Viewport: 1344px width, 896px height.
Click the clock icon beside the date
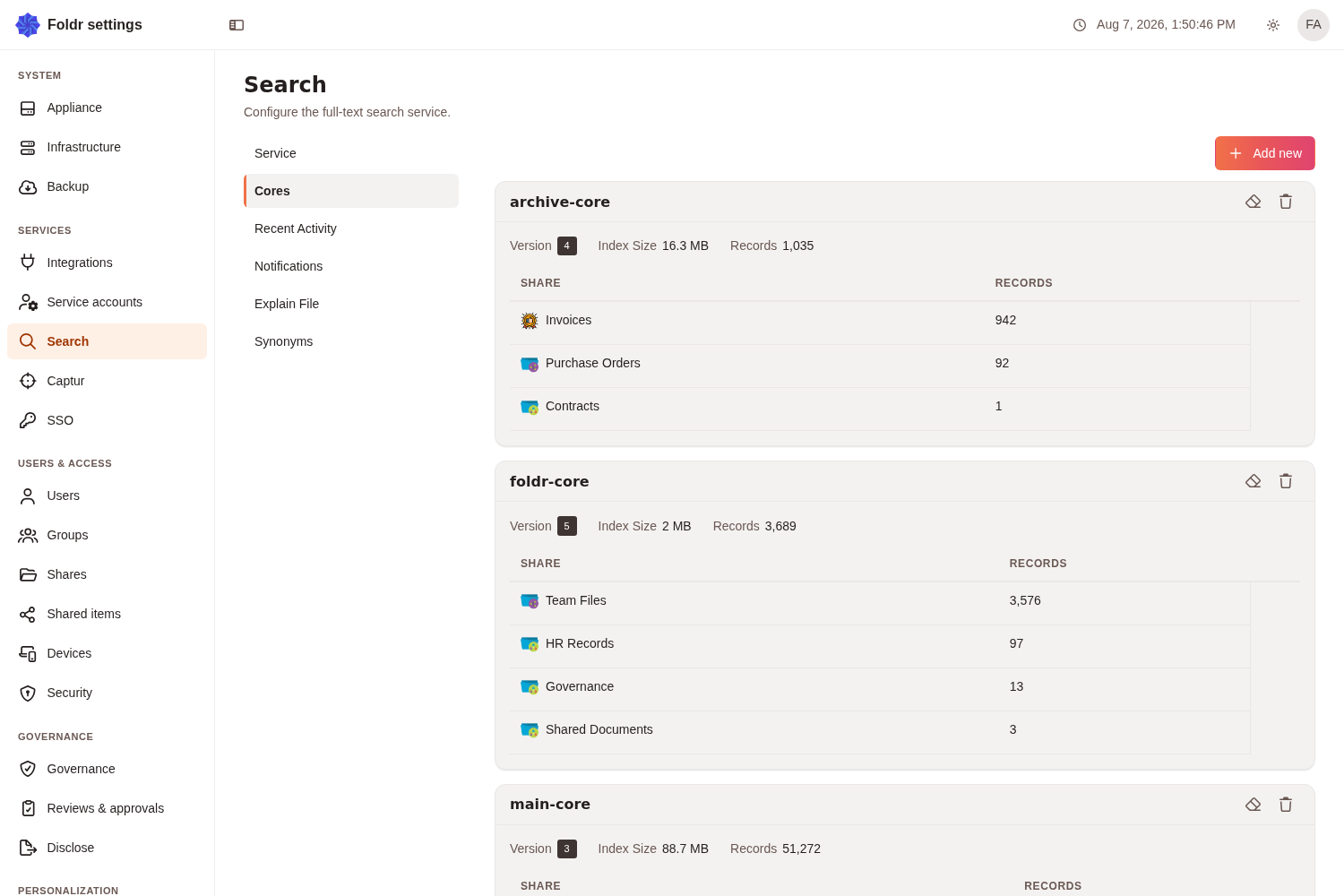pos(1080,25)
